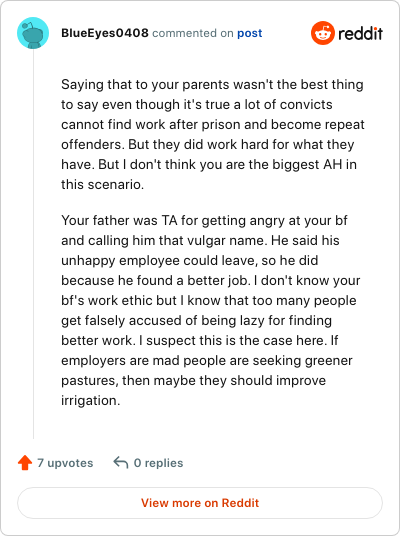
Task: Click the vertical thread line under the avatar
Action: pos(33,244)
